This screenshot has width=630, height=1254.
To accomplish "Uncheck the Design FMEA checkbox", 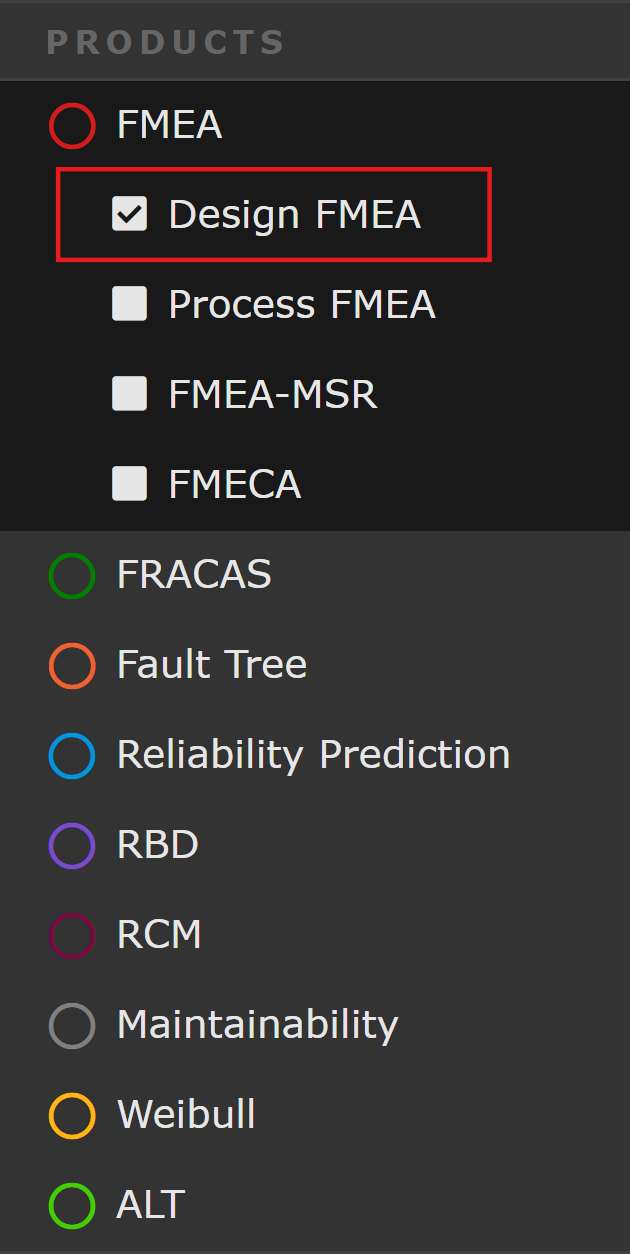I will [x=129, y=214].
